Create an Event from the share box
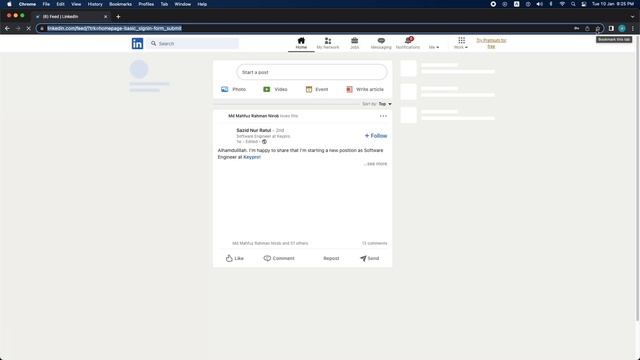This screenshot has height=360, width=640. (317, 89)
